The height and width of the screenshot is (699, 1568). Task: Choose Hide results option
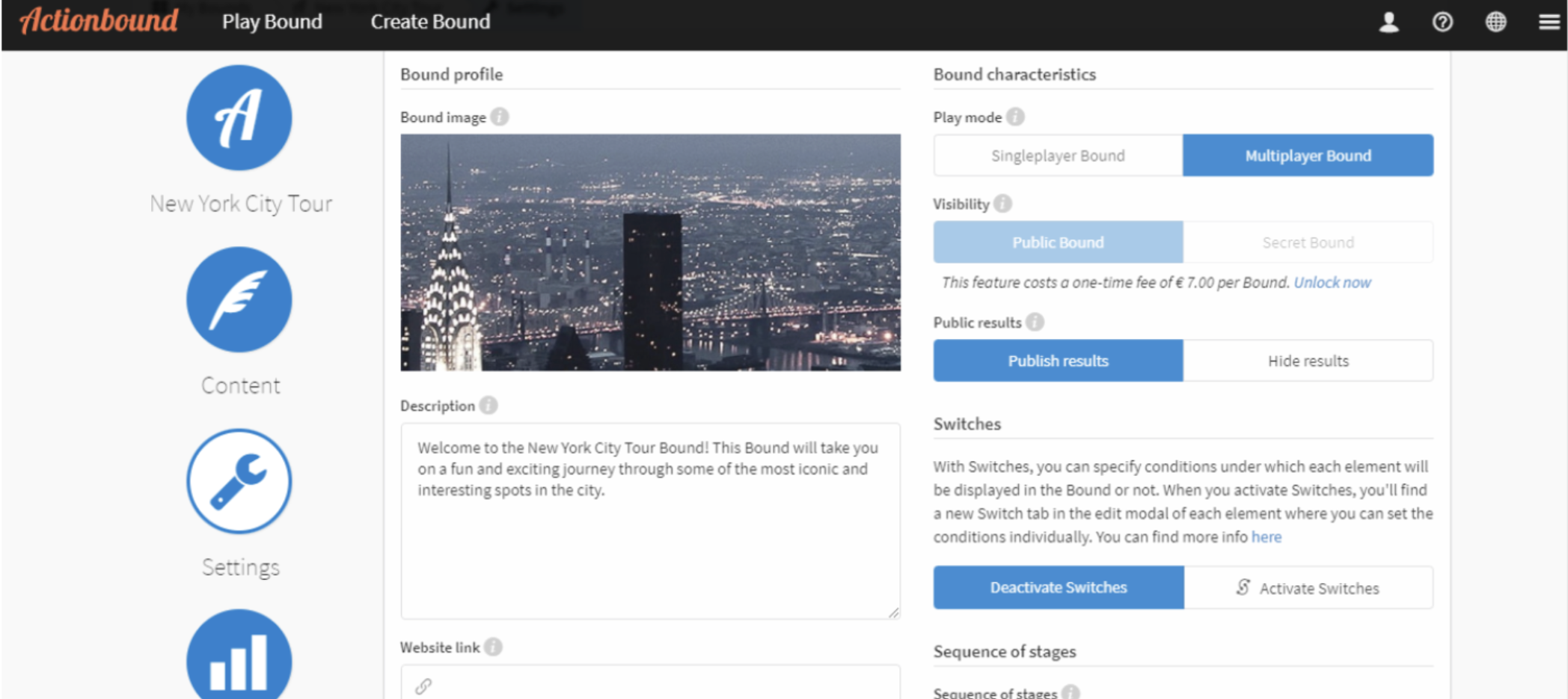[x=1308, y=361]
